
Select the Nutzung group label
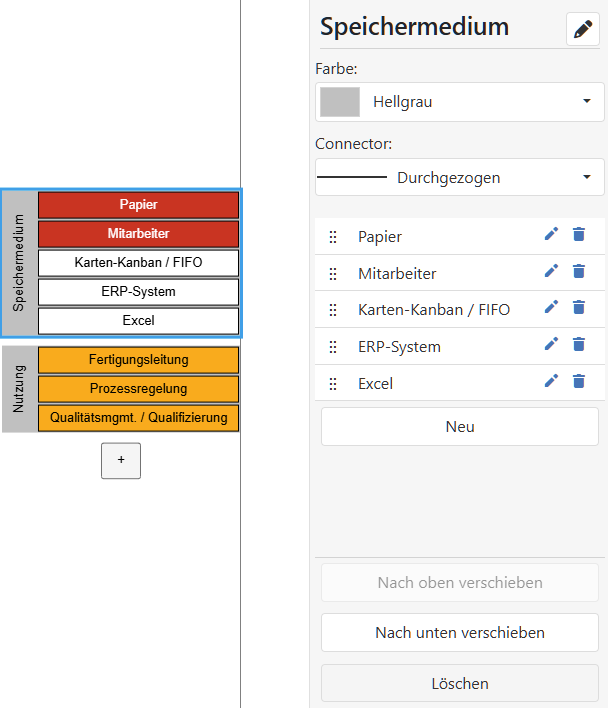[x=19, y=389]
